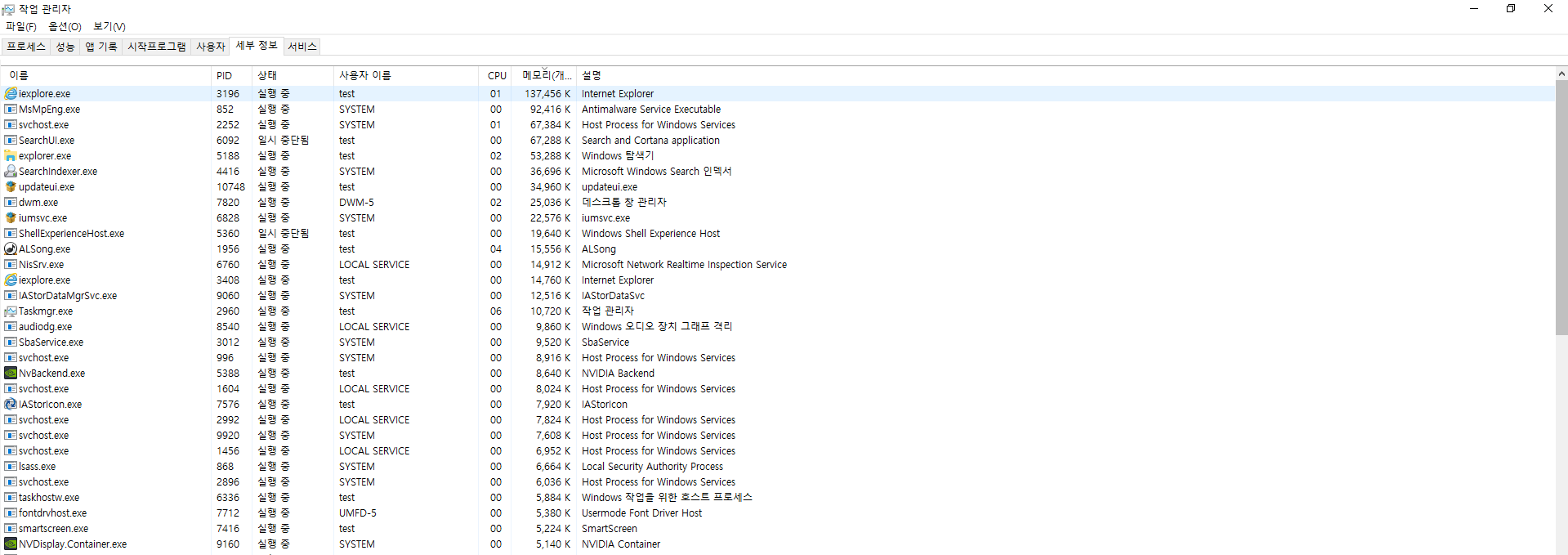Click the Microsoft Network Realtime Inspection Service text
Viewport: 1568px width, 555px height.
click(684, 265)
